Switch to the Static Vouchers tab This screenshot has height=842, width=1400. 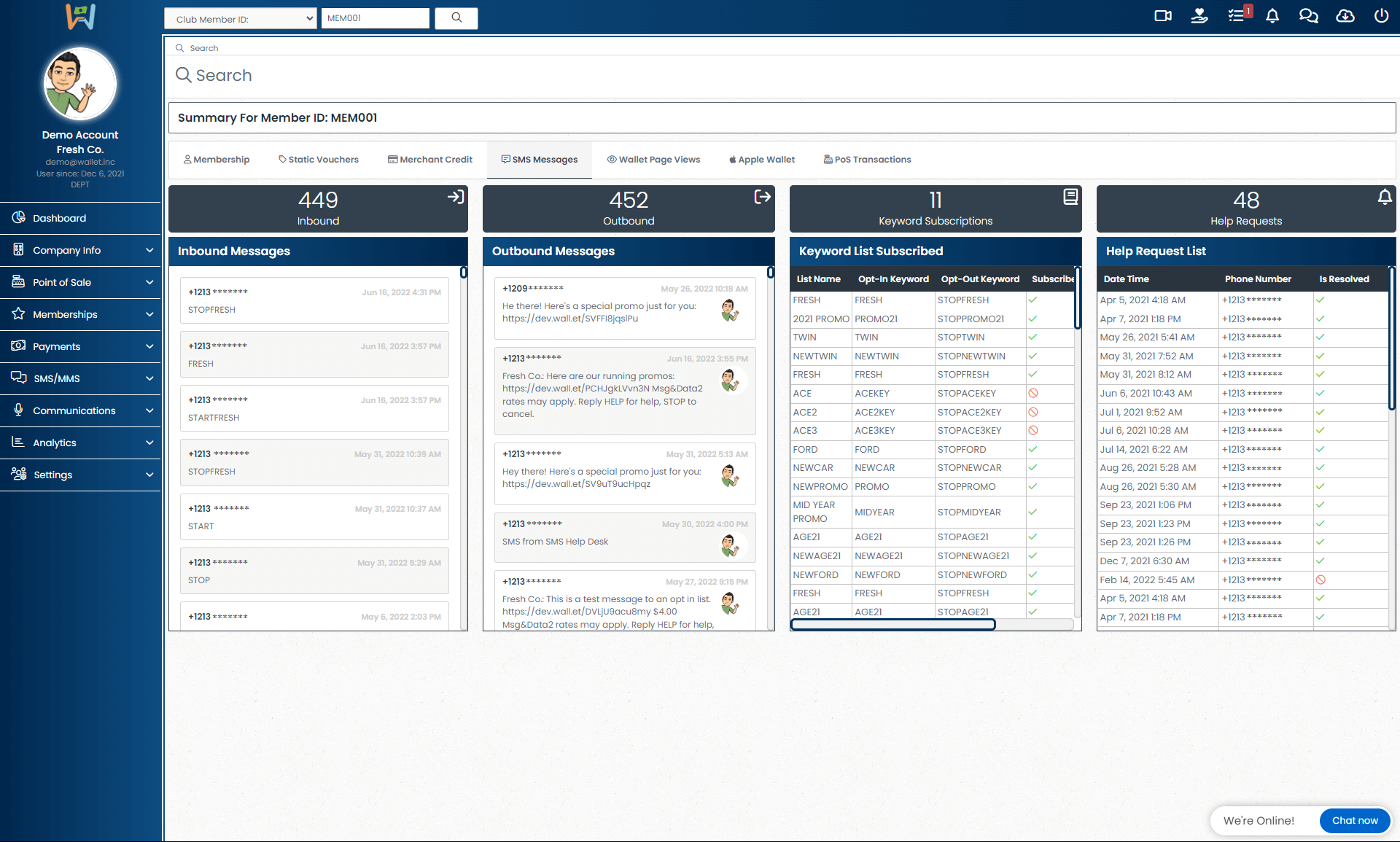tap(319, 160)
